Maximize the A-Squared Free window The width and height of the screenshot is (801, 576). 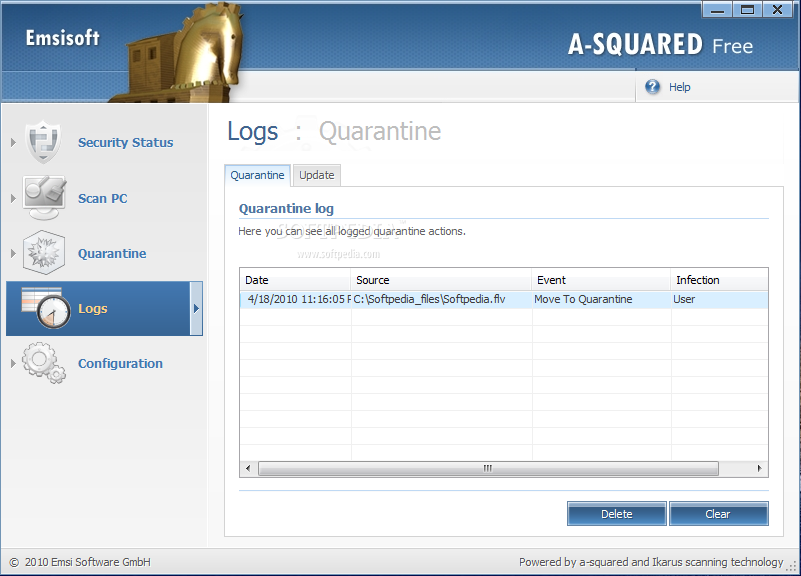coord(747,9)
